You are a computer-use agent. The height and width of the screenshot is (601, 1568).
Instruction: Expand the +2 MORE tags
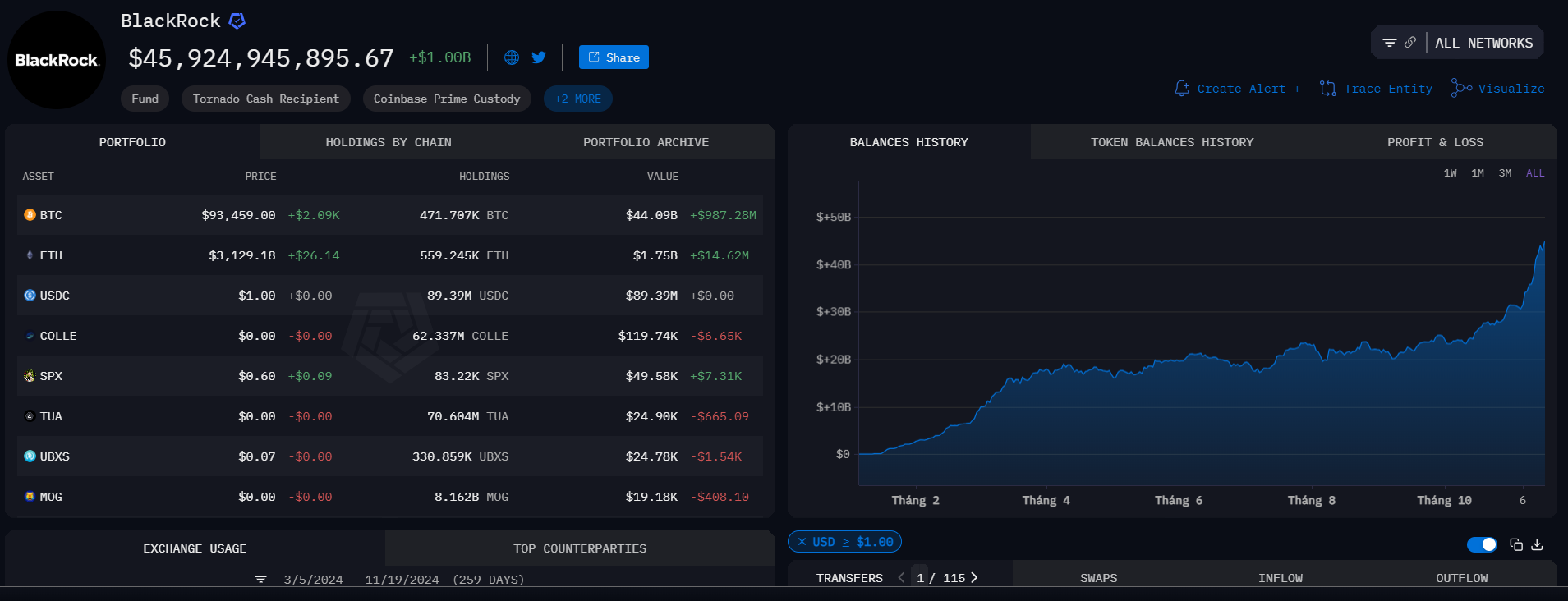point(577,99)
